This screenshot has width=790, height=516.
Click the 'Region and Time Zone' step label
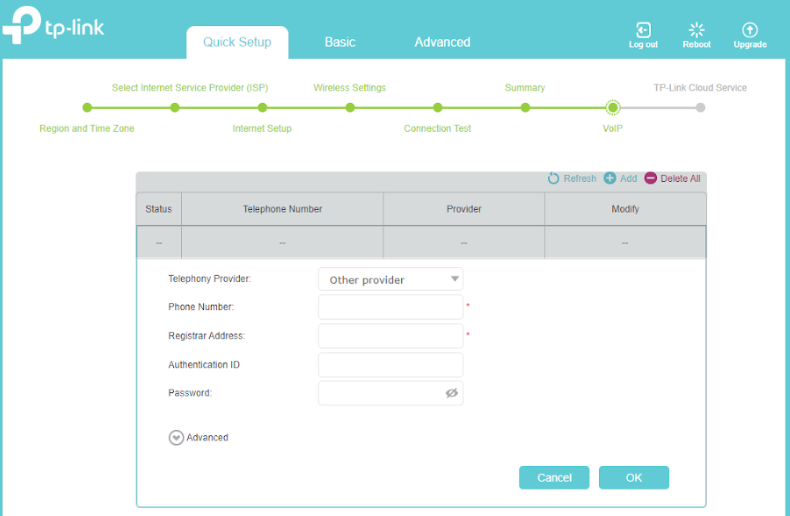click(87, 128)
